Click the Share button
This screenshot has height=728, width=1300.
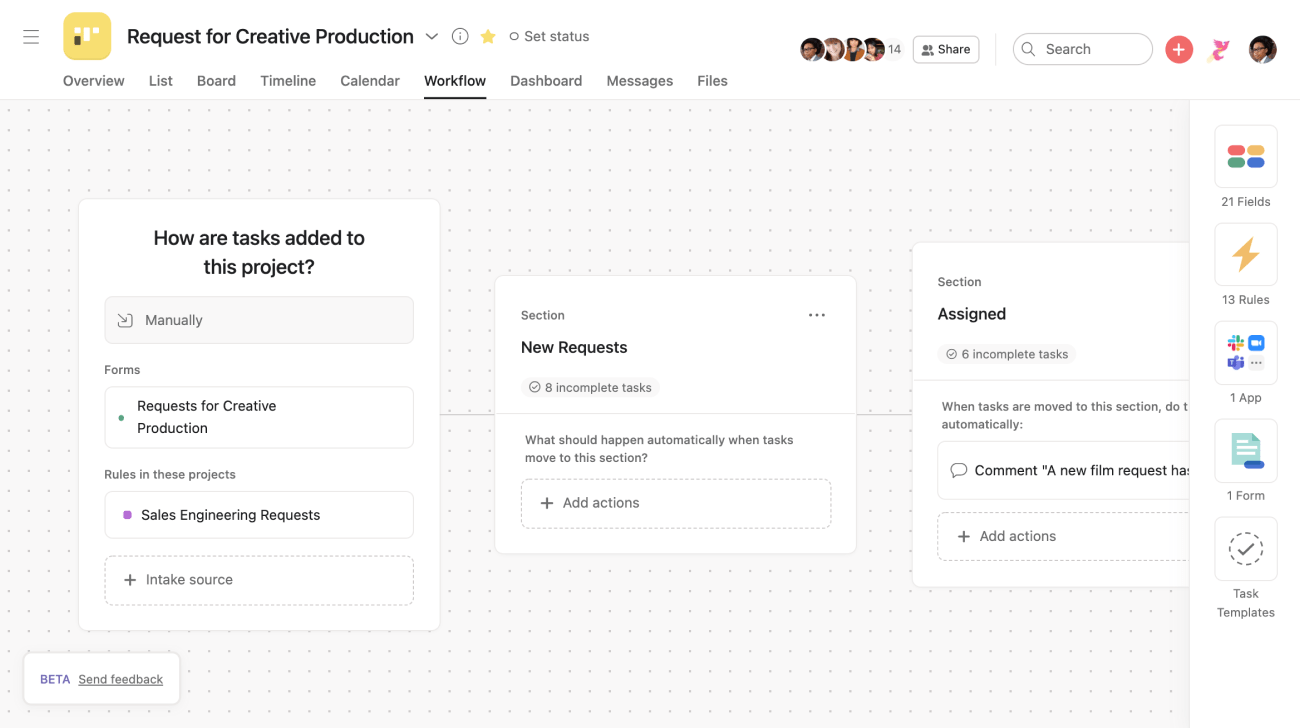[x=945, y=48]
